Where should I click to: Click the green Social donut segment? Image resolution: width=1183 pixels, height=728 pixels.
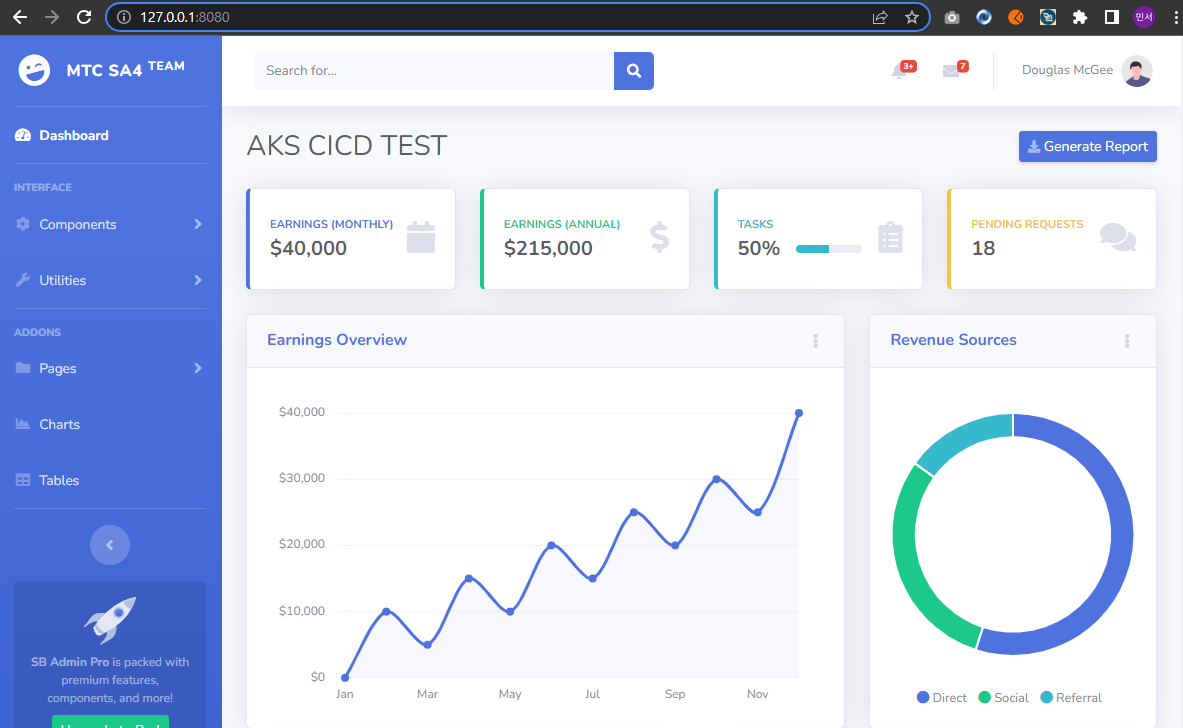[x=917, y=565]
